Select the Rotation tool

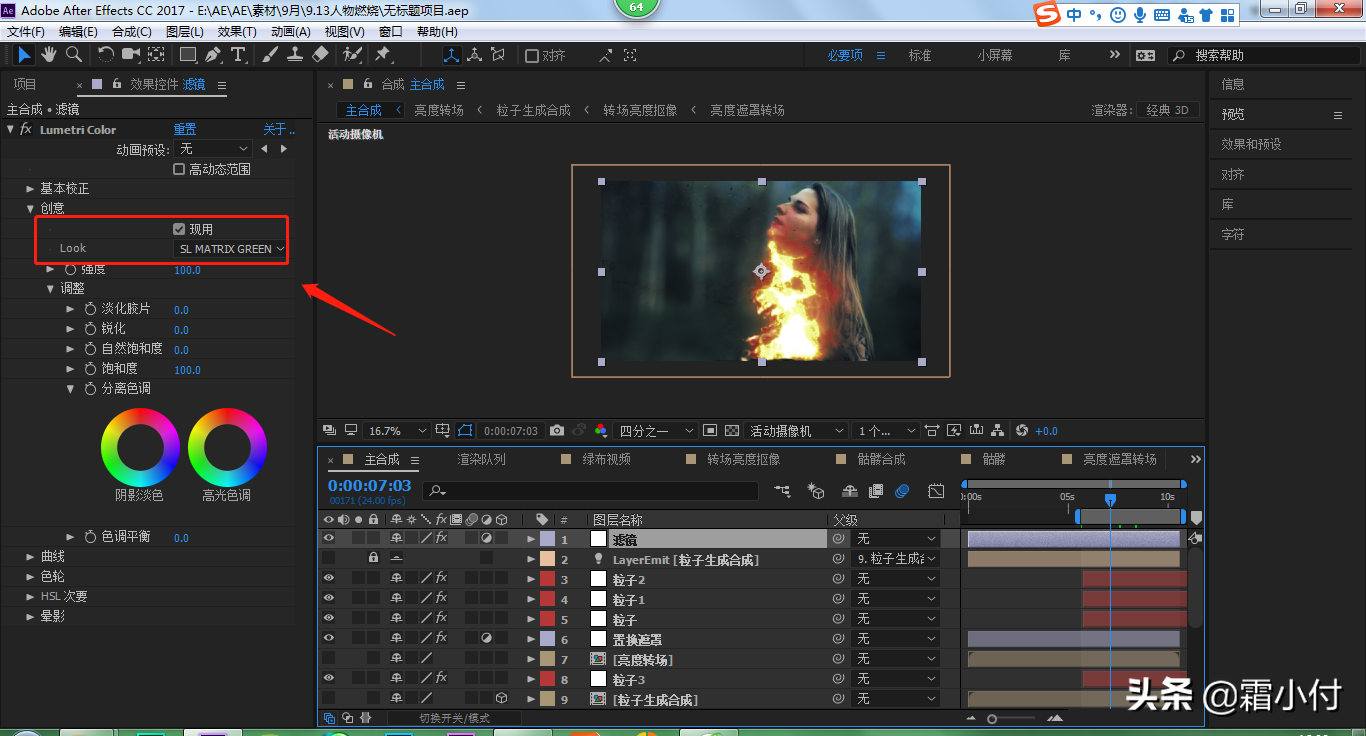[106, 55]
